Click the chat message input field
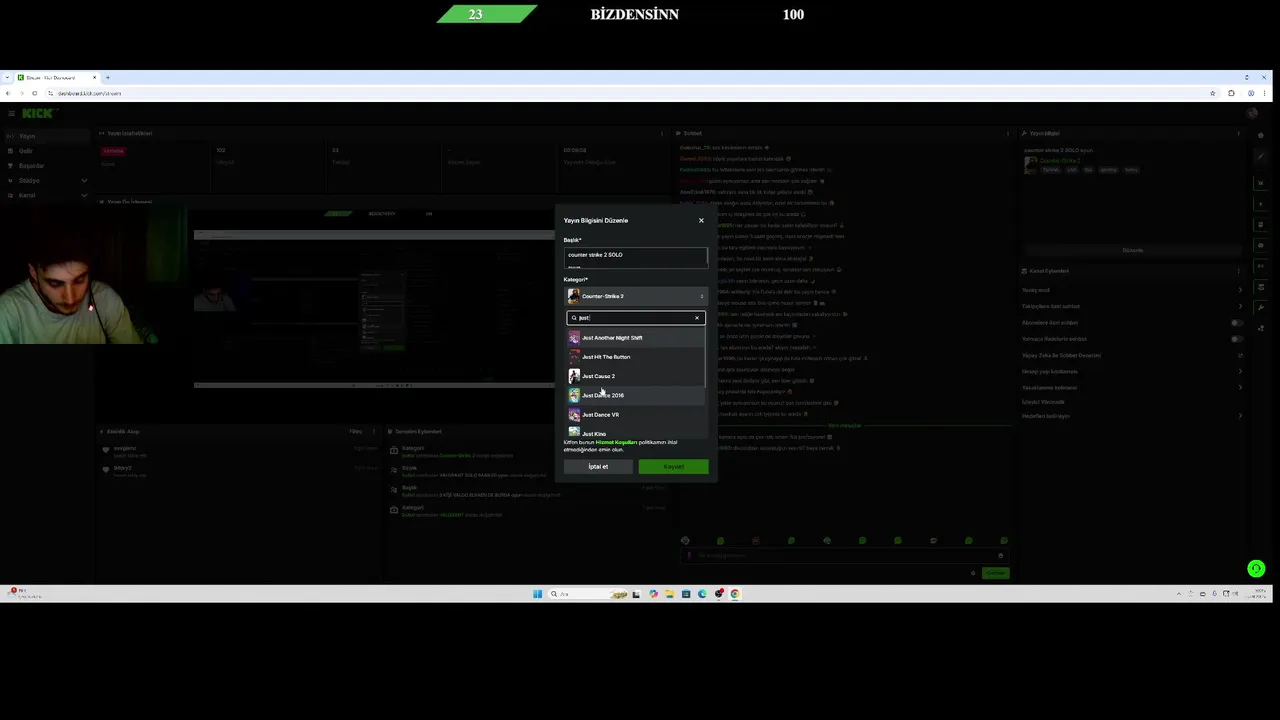 point(845,556)
